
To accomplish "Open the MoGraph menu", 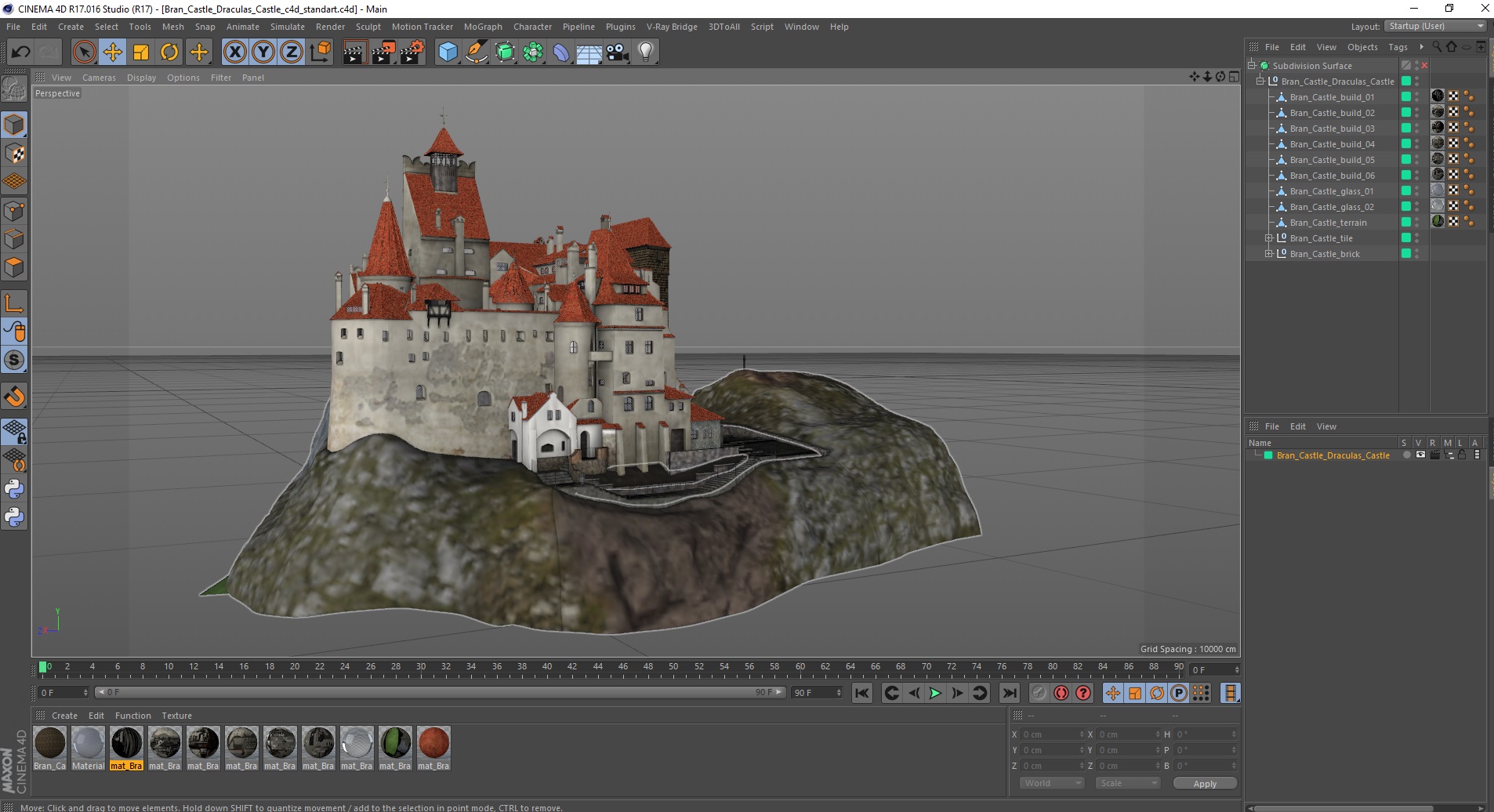I will (483, 27).
